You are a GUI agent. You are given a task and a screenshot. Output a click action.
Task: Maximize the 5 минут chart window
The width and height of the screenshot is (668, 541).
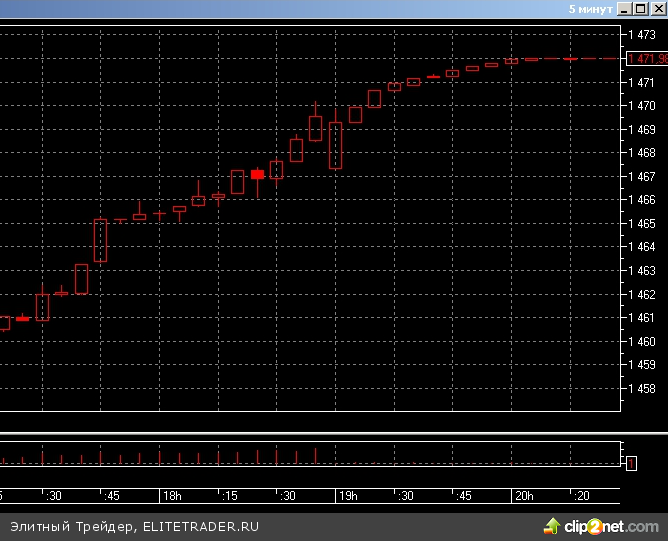coord(641,8)
